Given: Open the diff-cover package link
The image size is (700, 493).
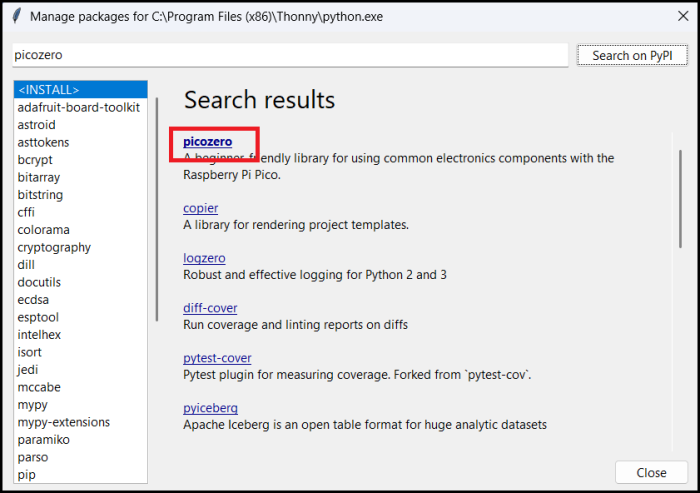Looking at the screenshot, I should (210, 308).
